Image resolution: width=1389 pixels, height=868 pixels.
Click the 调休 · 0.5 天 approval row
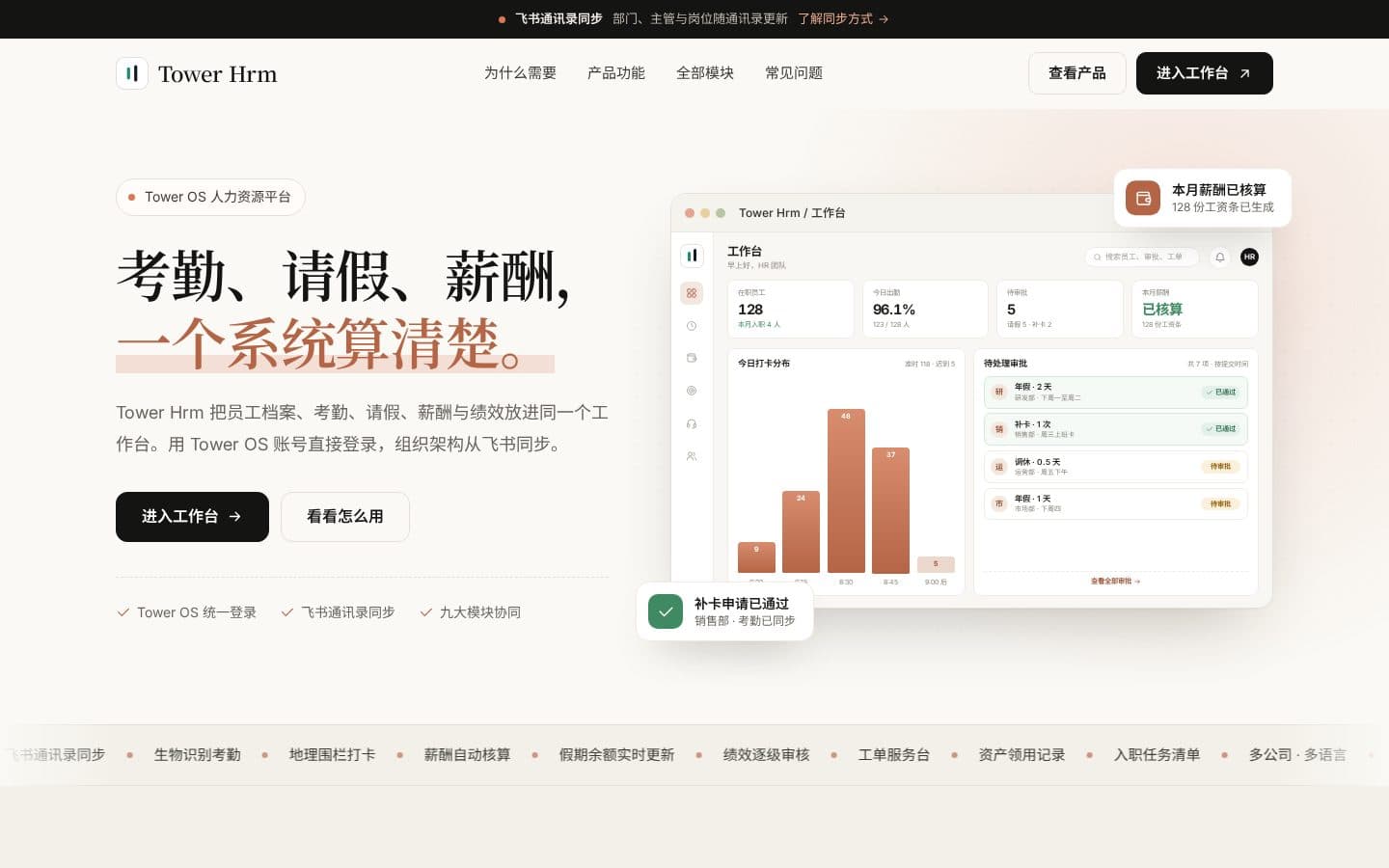(1116, 467)
